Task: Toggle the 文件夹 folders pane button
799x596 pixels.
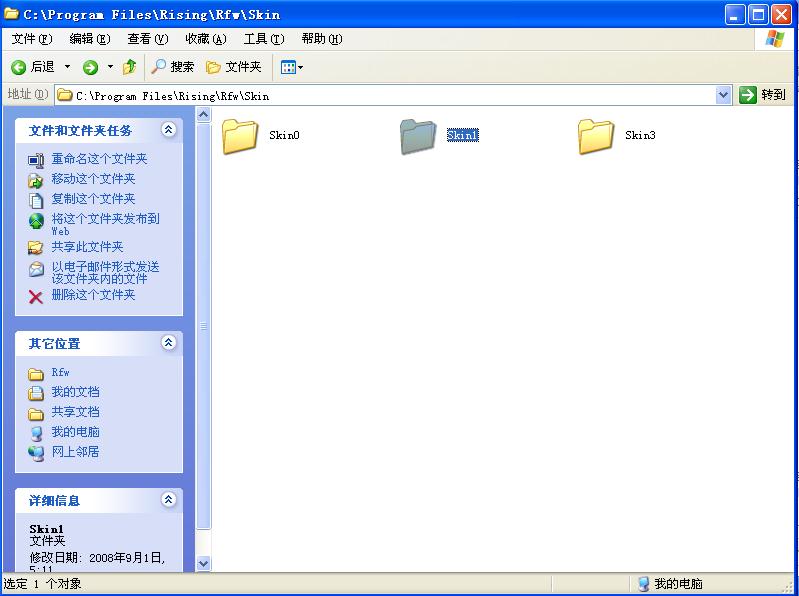Action: (233, 67)
